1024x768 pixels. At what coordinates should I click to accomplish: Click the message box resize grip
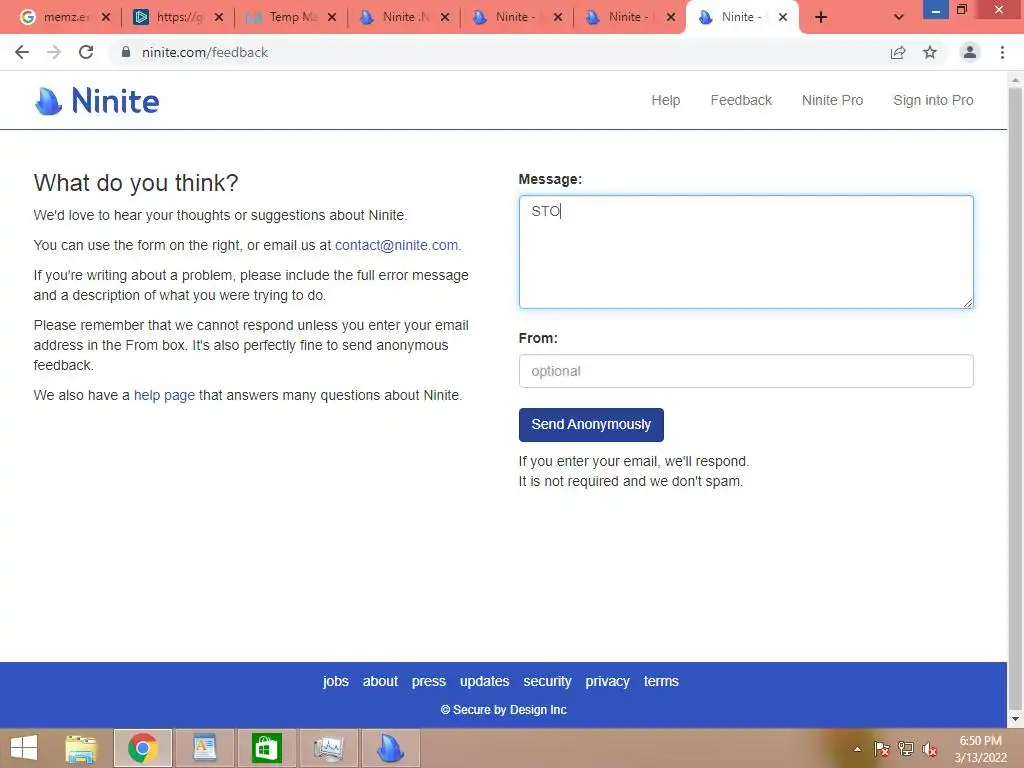[968, 302]
